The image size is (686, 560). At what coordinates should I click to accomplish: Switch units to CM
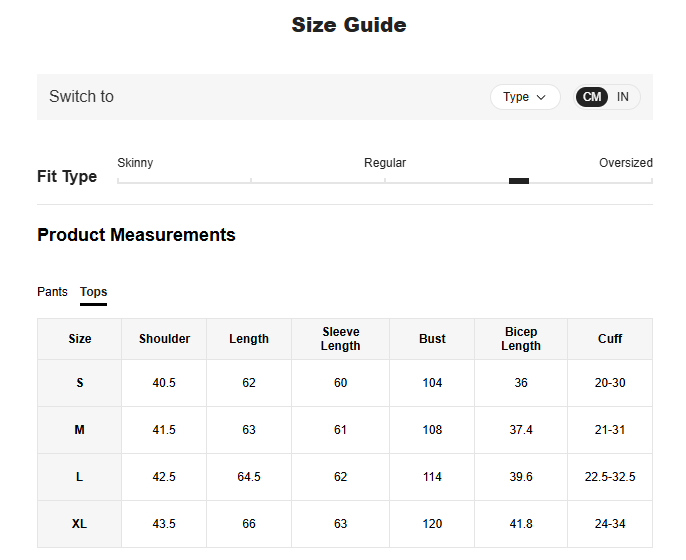(592, 97)
